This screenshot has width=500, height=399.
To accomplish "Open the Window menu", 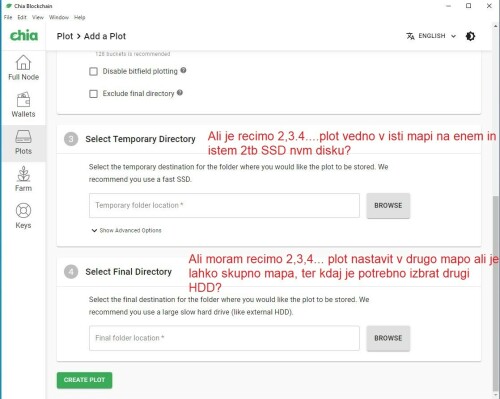I will click(x=59, y=17).
